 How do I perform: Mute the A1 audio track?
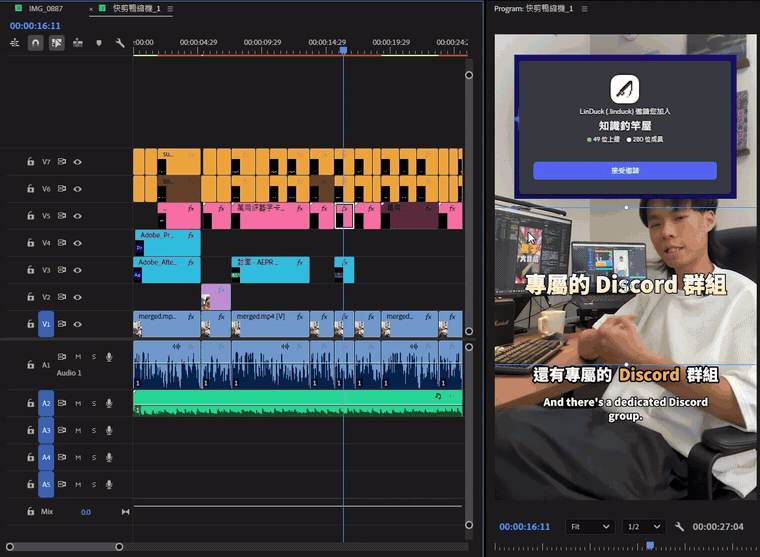coord(78,357)
